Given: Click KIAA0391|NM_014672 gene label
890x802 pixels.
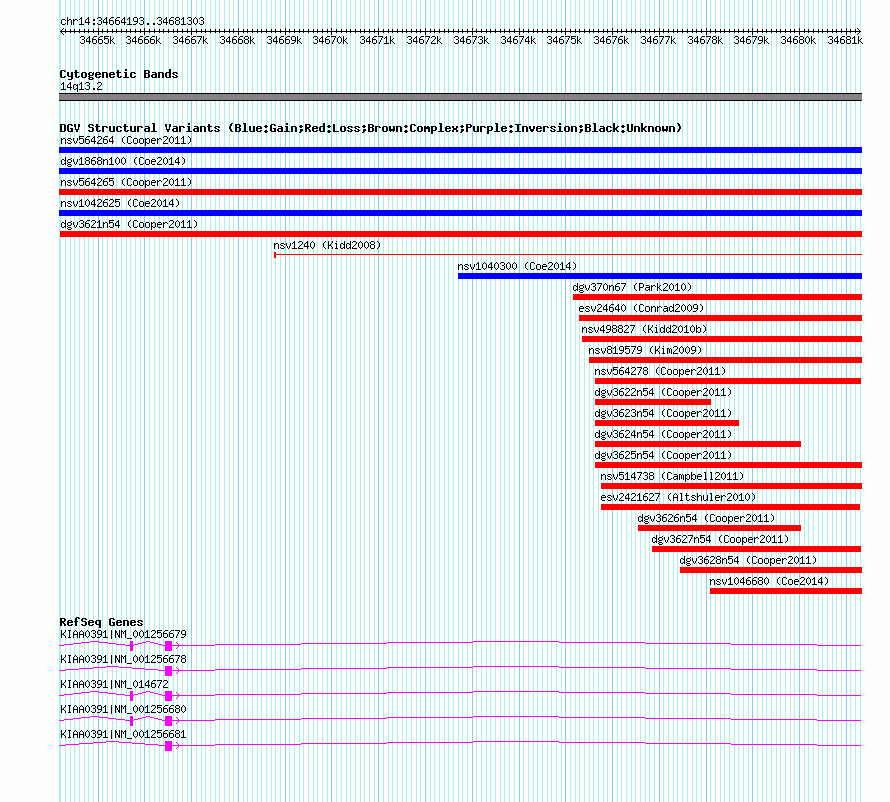Looking at the screenshot, I should click(x=114, y=684).
